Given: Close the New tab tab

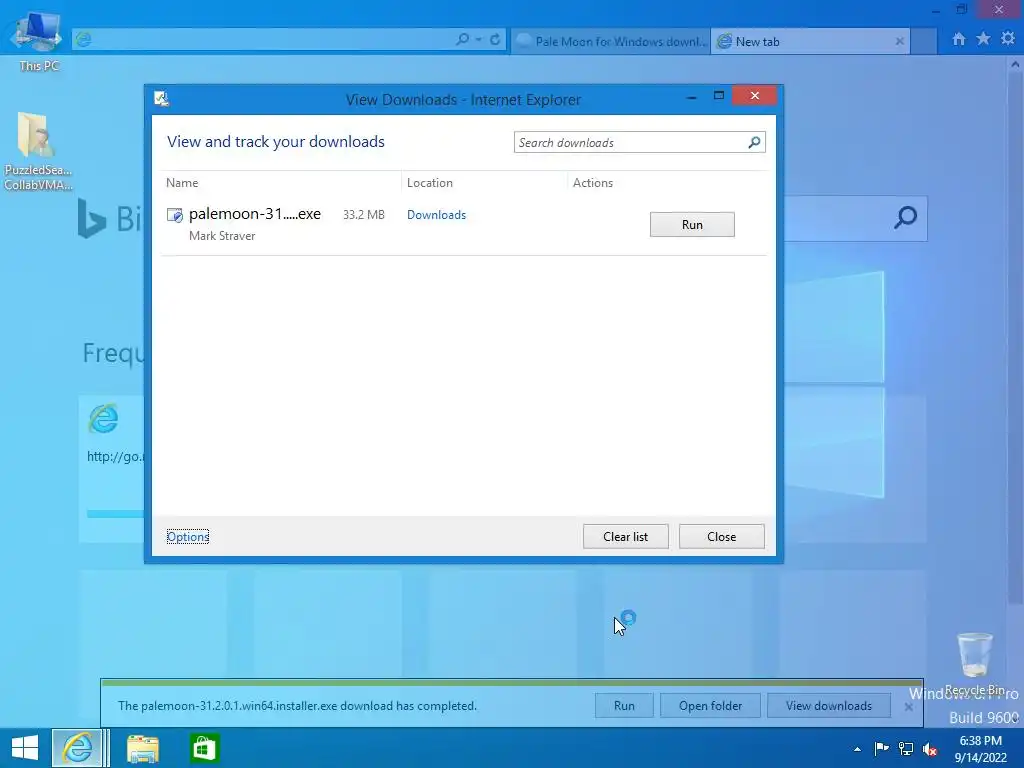Looking at the screenshot, I should point(899,41).
